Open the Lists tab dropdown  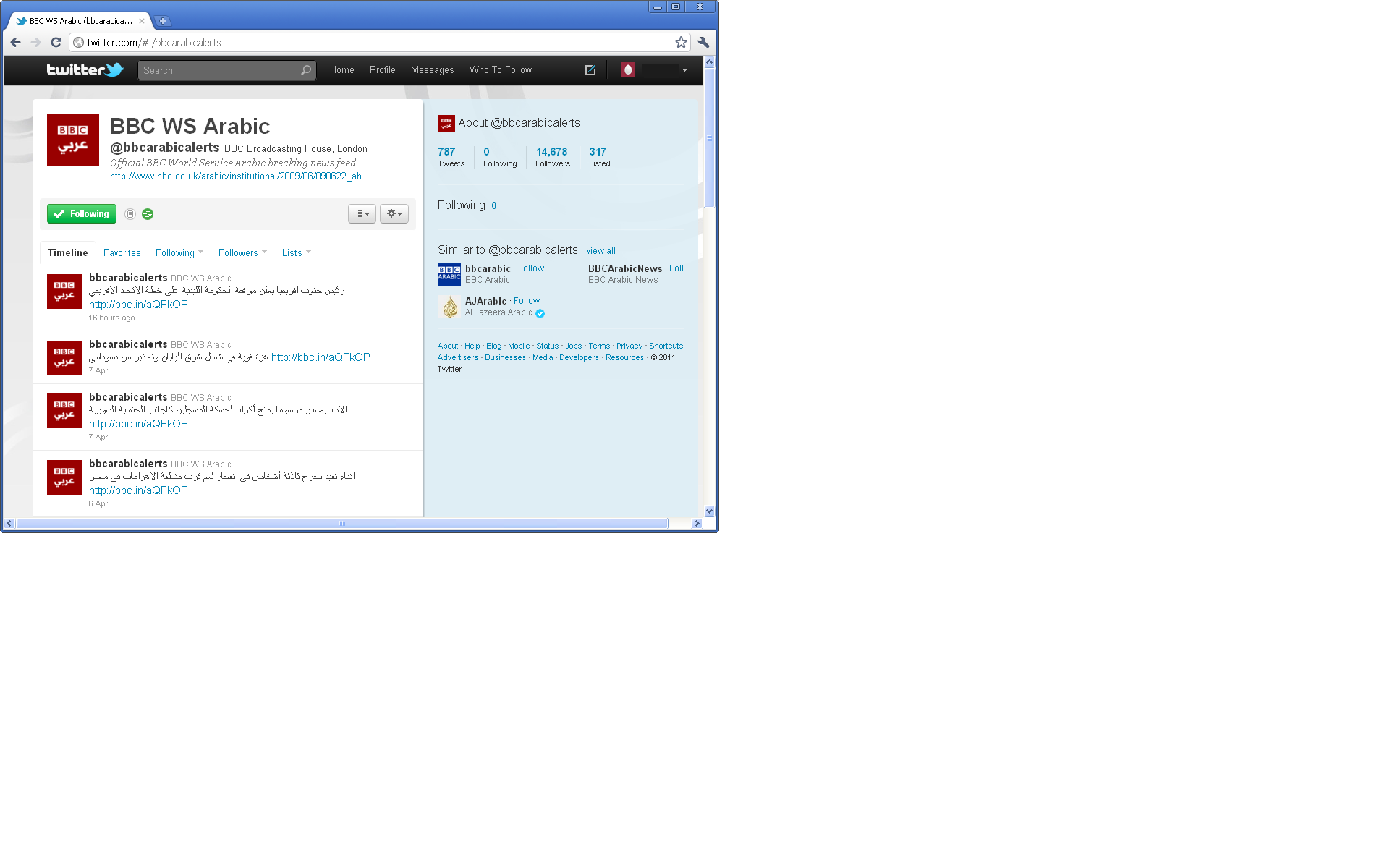tap(297, 252)
